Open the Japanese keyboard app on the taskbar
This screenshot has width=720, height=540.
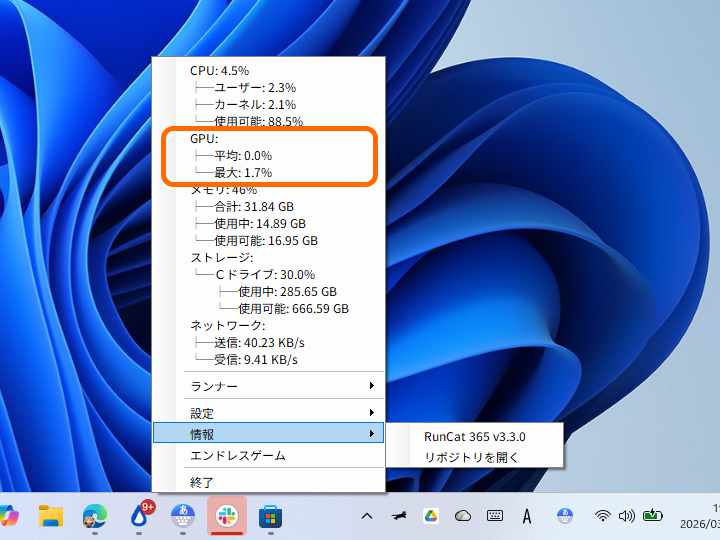coord(183,516)
